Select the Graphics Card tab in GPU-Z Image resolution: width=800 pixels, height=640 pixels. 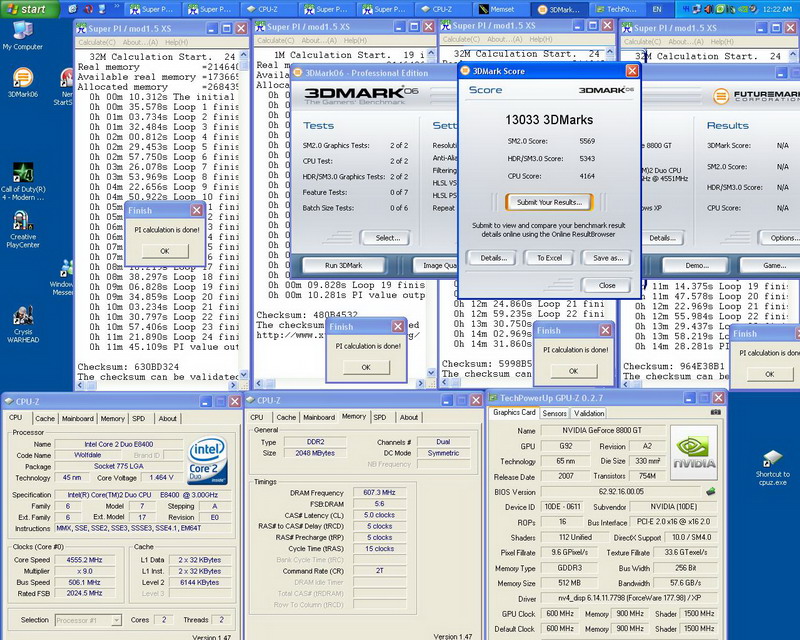point(514,412)
